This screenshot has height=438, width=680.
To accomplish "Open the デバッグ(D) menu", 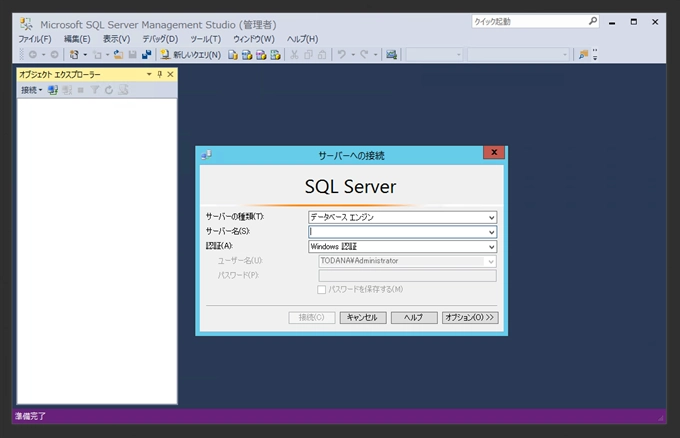I will 160,39.
